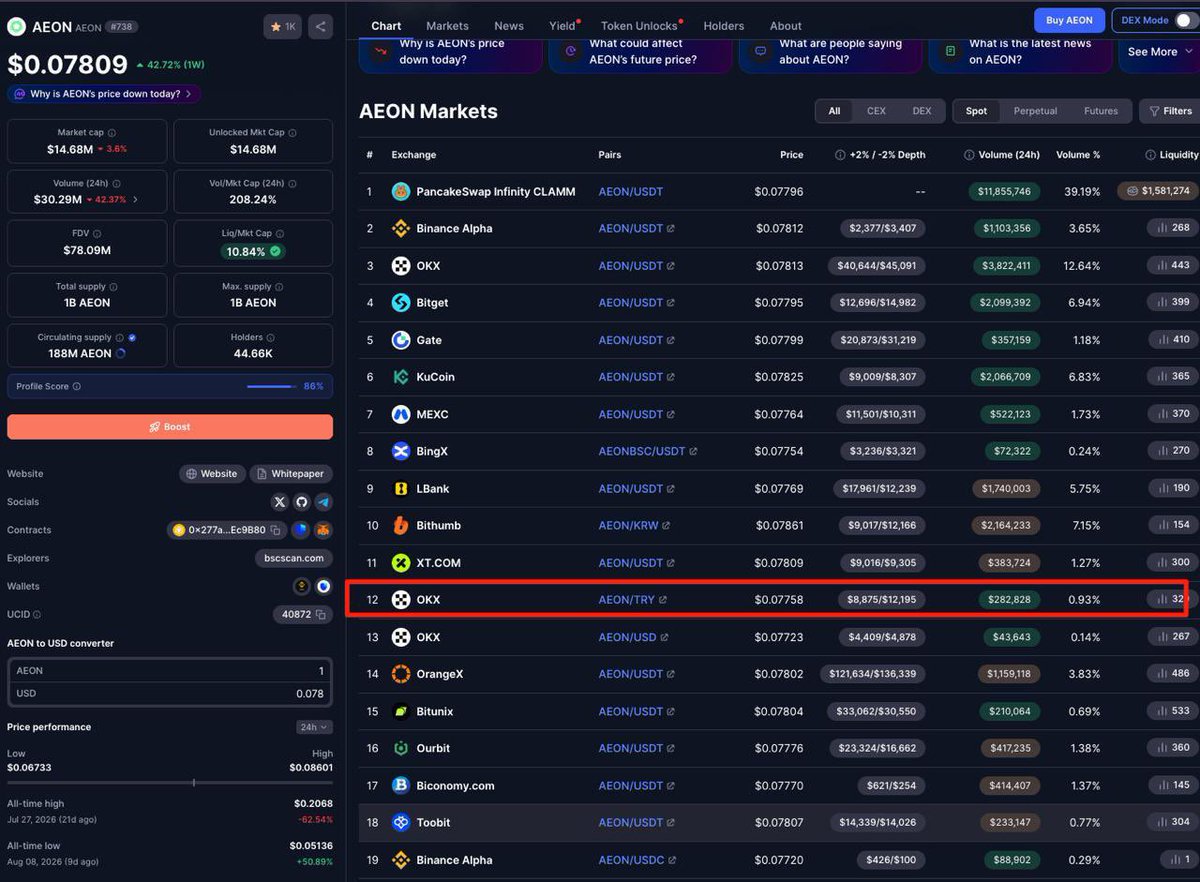The image size is (1200, 882).
Task: Click the circulating supply progress ring
Action: (121, 354)
